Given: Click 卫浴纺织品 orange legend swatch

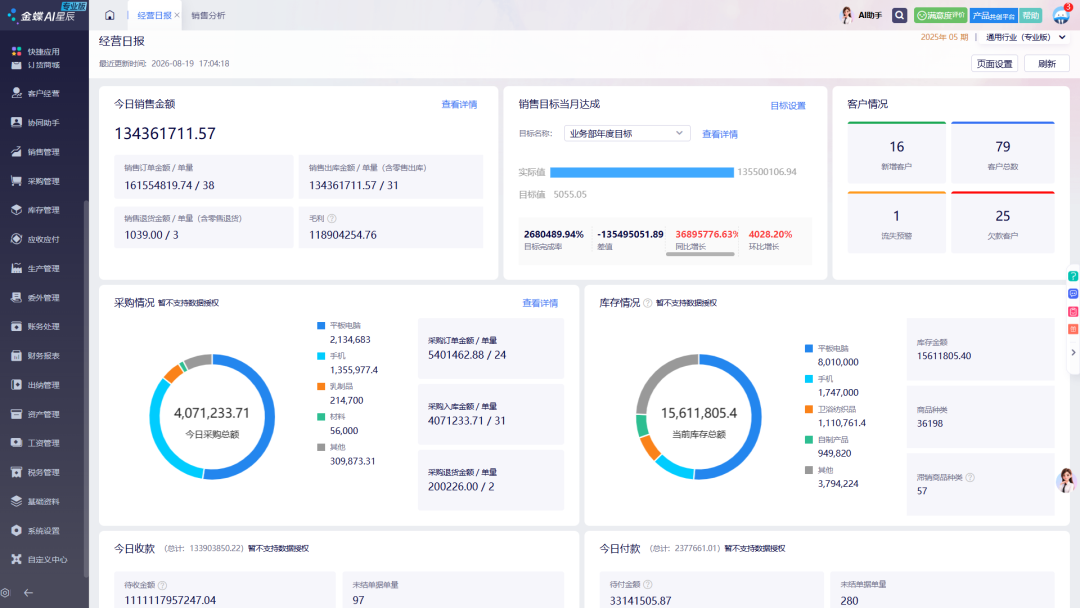Looking at the screenshot, I should [x=809, y=409].
